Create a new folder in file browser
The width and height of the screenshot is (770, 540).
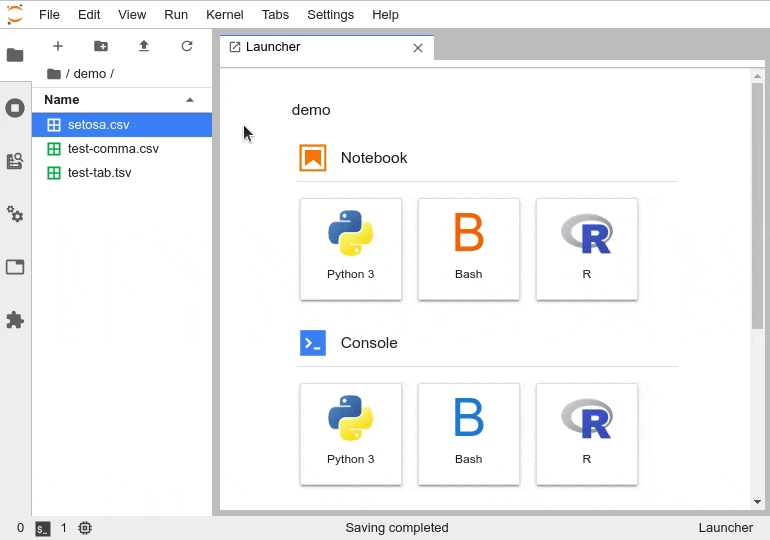pos(101,46)
